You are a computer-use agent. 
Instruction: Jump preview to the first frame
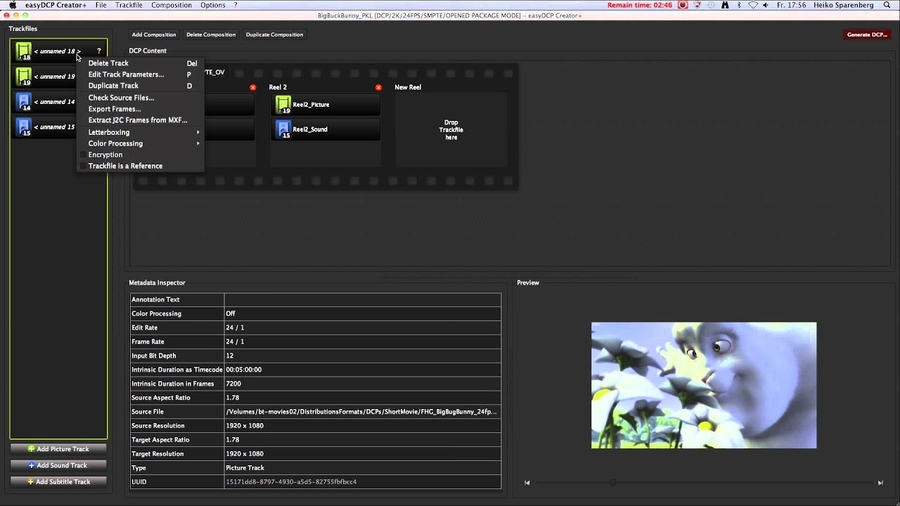527,483
